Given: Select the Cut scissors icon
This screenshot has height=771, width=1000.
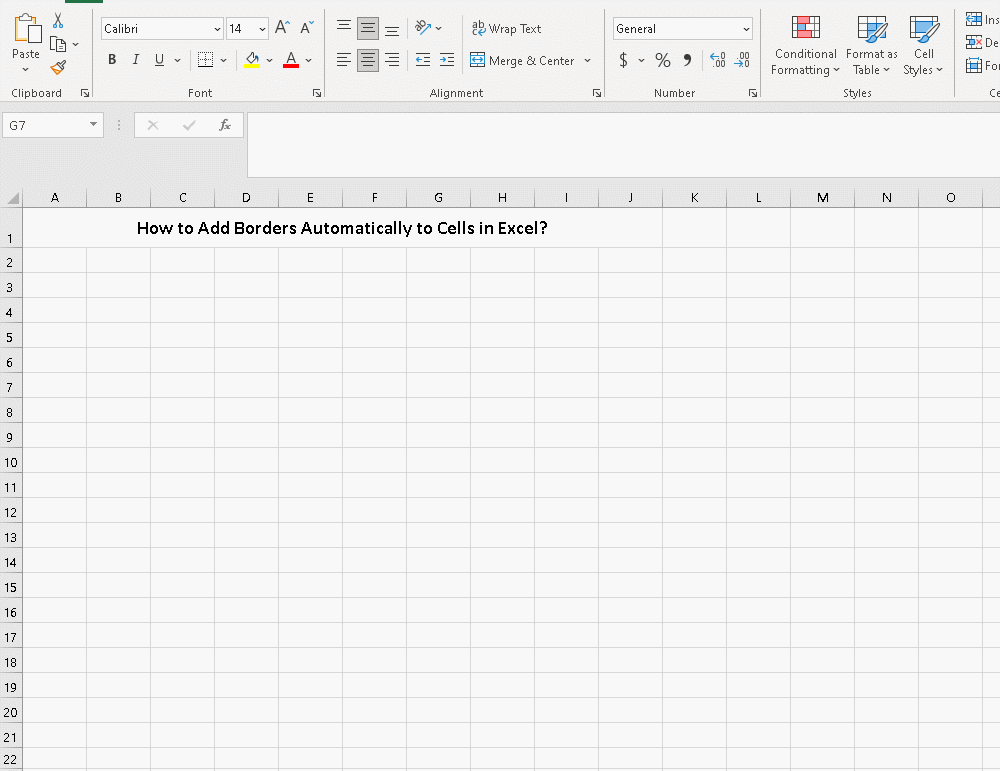Looking at the screenshot, I should point(57,19).
